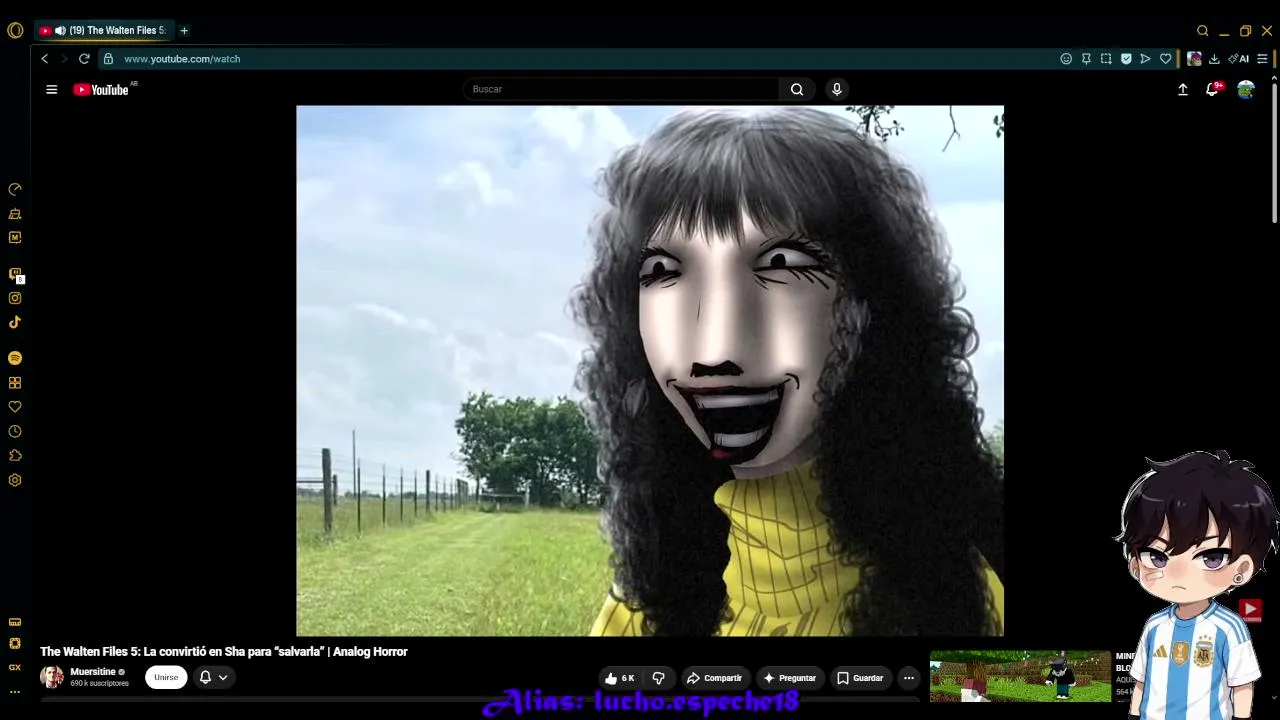
Task: Click the Preguntar ask button
Action: [x=790, y=678]
